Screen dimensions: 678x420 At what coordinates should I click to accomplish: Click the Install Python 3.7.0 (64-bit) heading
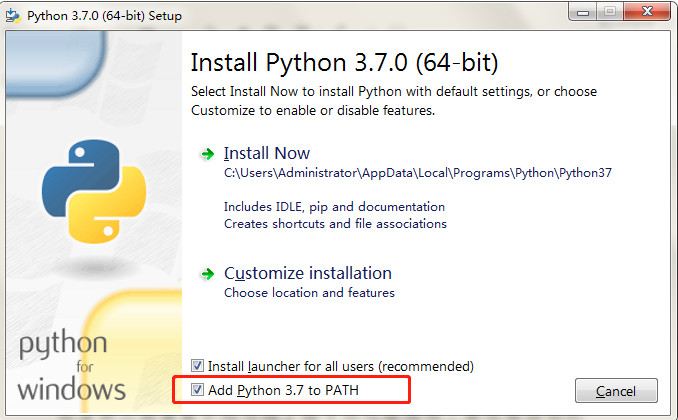[x=345, y=63]
